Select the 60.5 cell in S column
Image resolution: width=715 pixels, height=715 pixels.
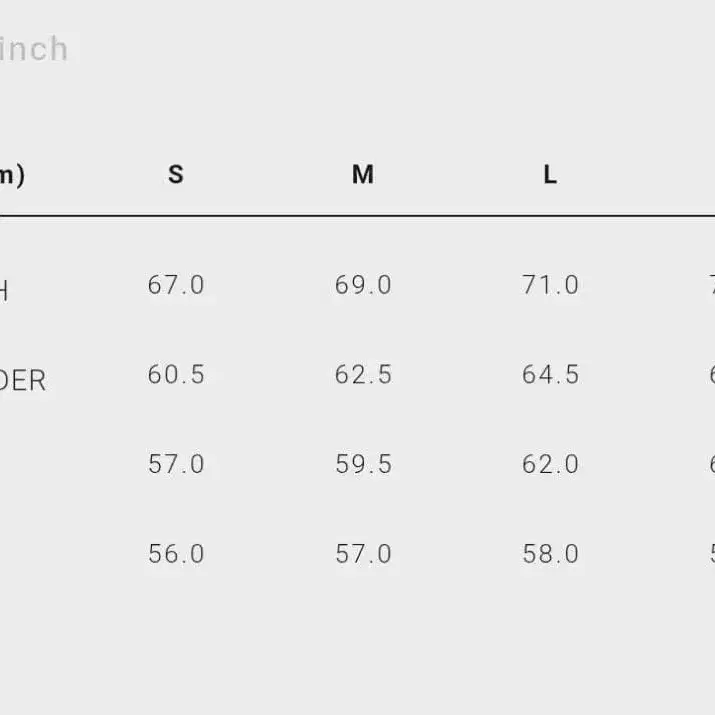[x=176, y=375]
